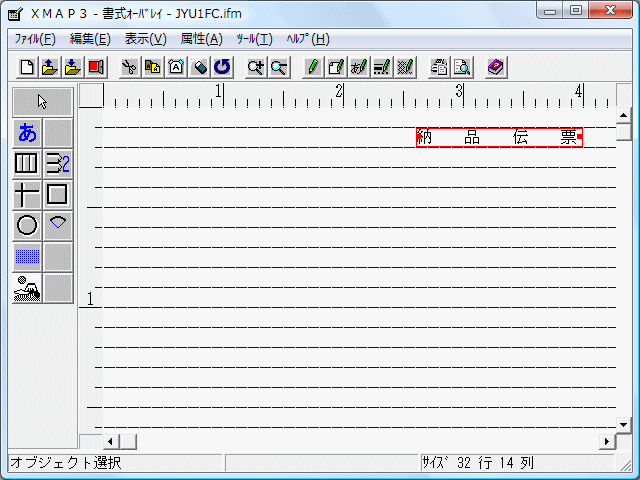Select the cross line tool
Image resolution: width=640 pixels, height=480 pixels.
(27, 194)
